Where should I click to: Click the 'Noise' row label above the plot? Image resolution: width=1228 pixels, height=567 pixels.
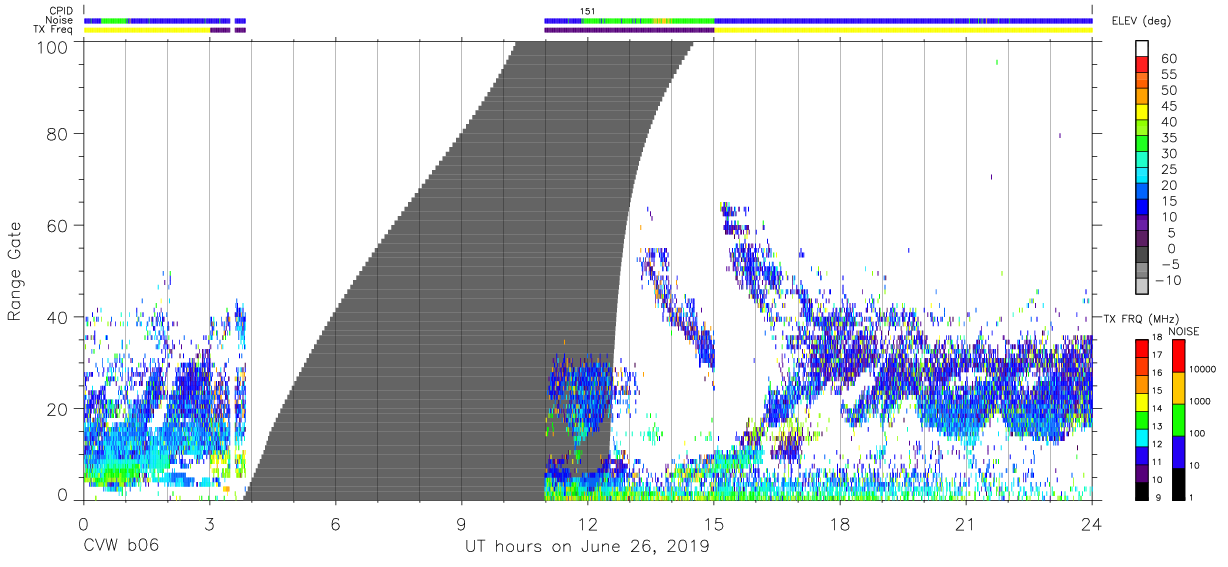pyautogui.click(x=59, y=20)
